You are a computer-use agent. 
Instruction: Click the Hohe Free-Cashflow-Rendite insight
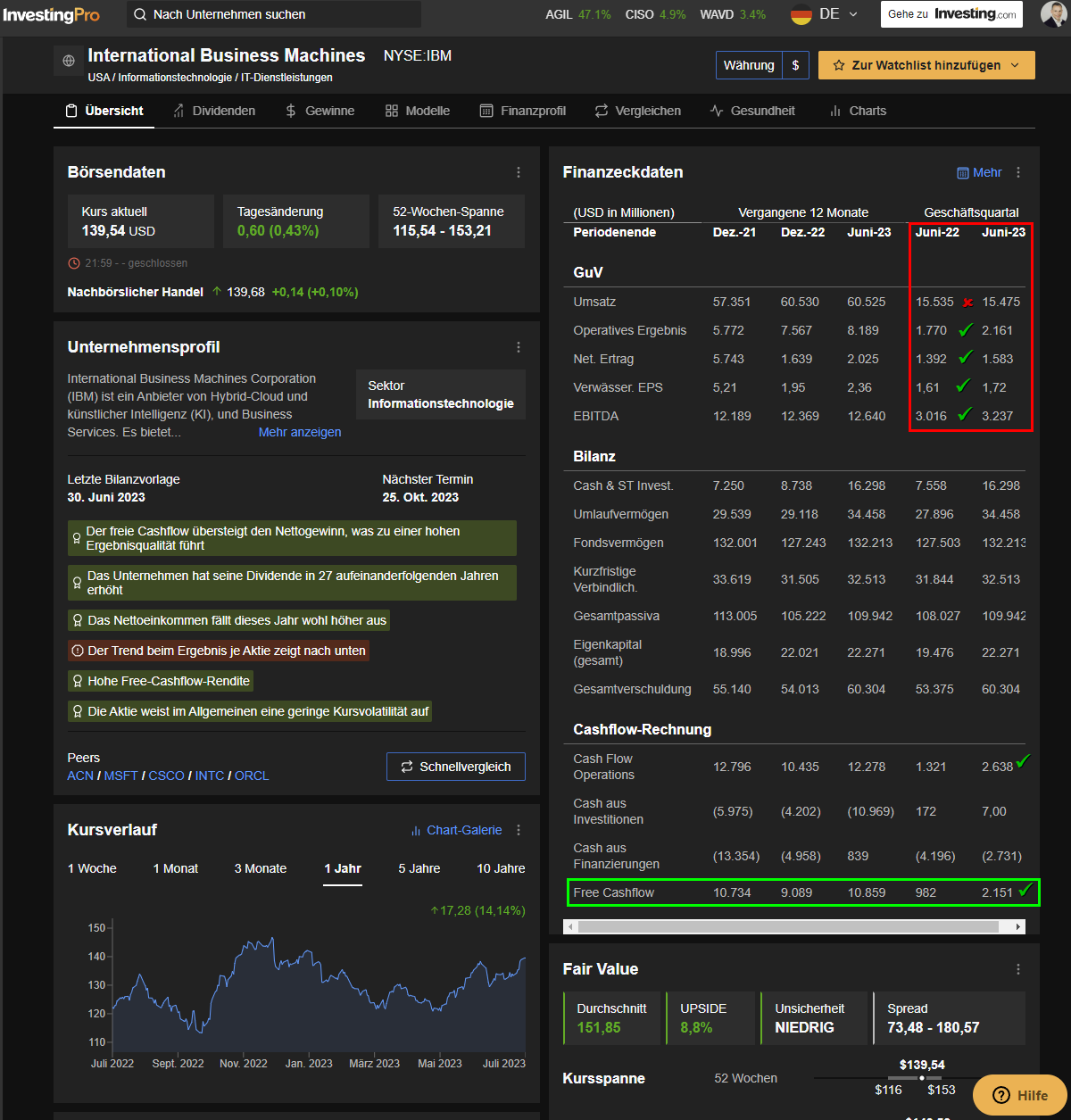[161, 681]
